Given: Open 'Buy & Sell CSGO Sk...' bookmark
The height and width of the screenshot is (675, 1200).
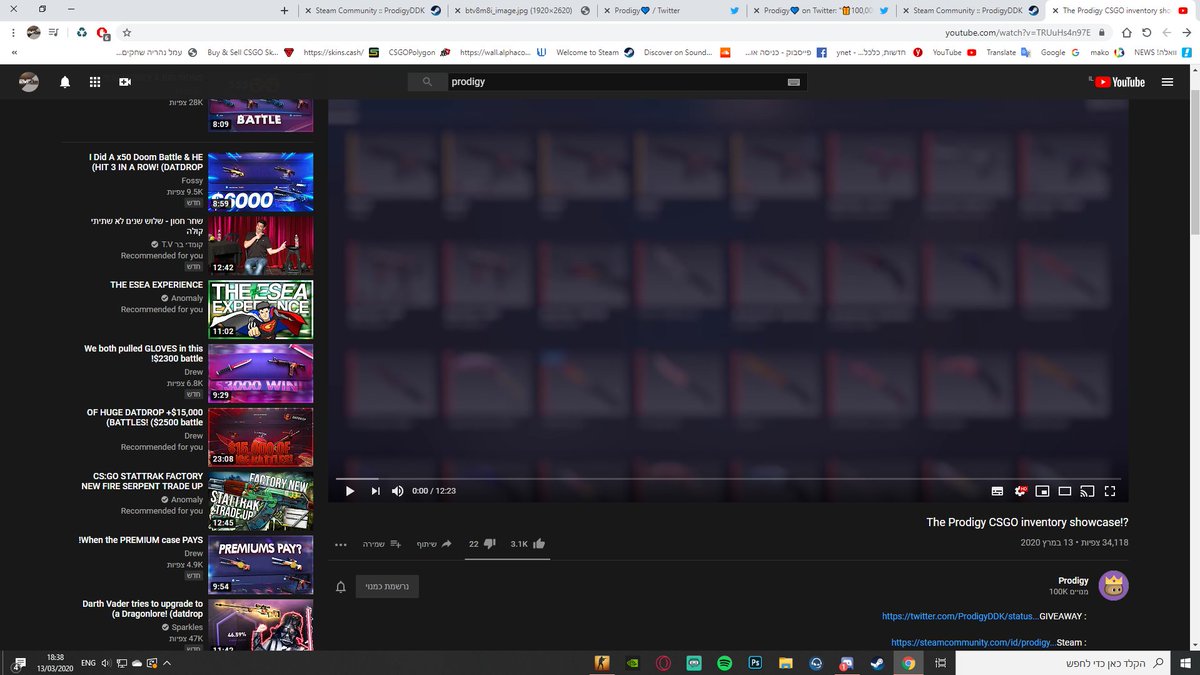Looking at the screenshot, I should click(x=250, y=52).
